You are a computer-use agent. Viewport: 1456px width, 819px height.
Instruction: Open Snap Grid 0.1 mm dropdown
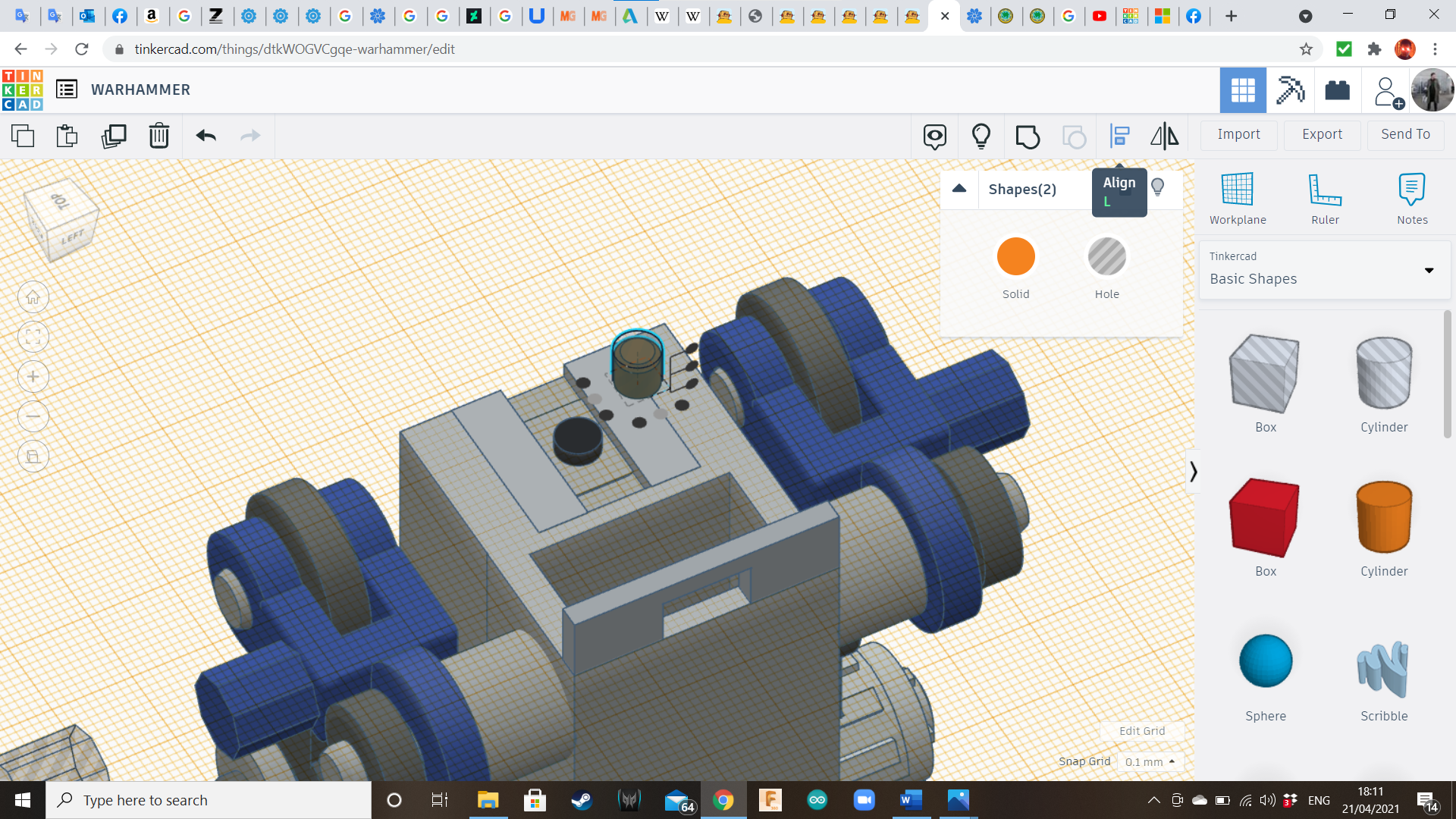(x=1150, y=761)
